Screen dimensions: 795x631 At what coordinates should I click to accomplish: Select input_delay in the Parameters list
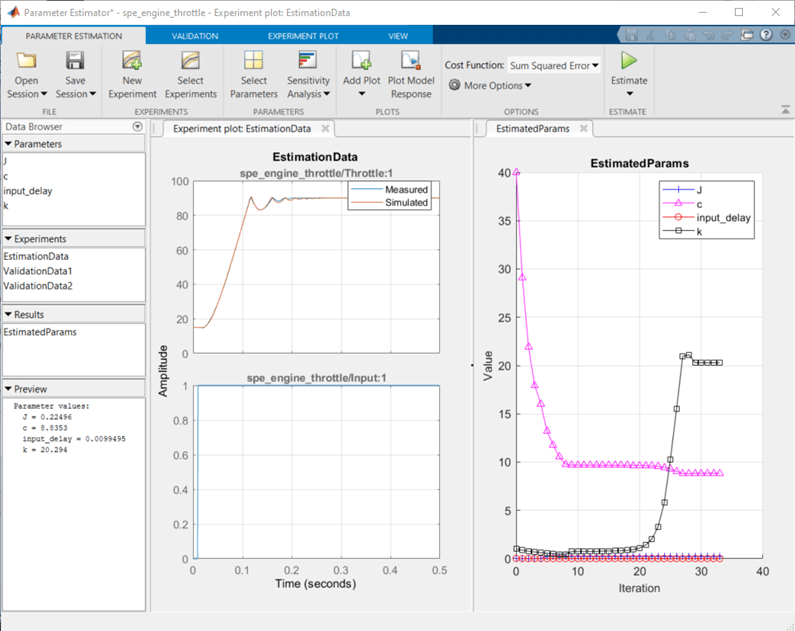click(x=74, y=191)
